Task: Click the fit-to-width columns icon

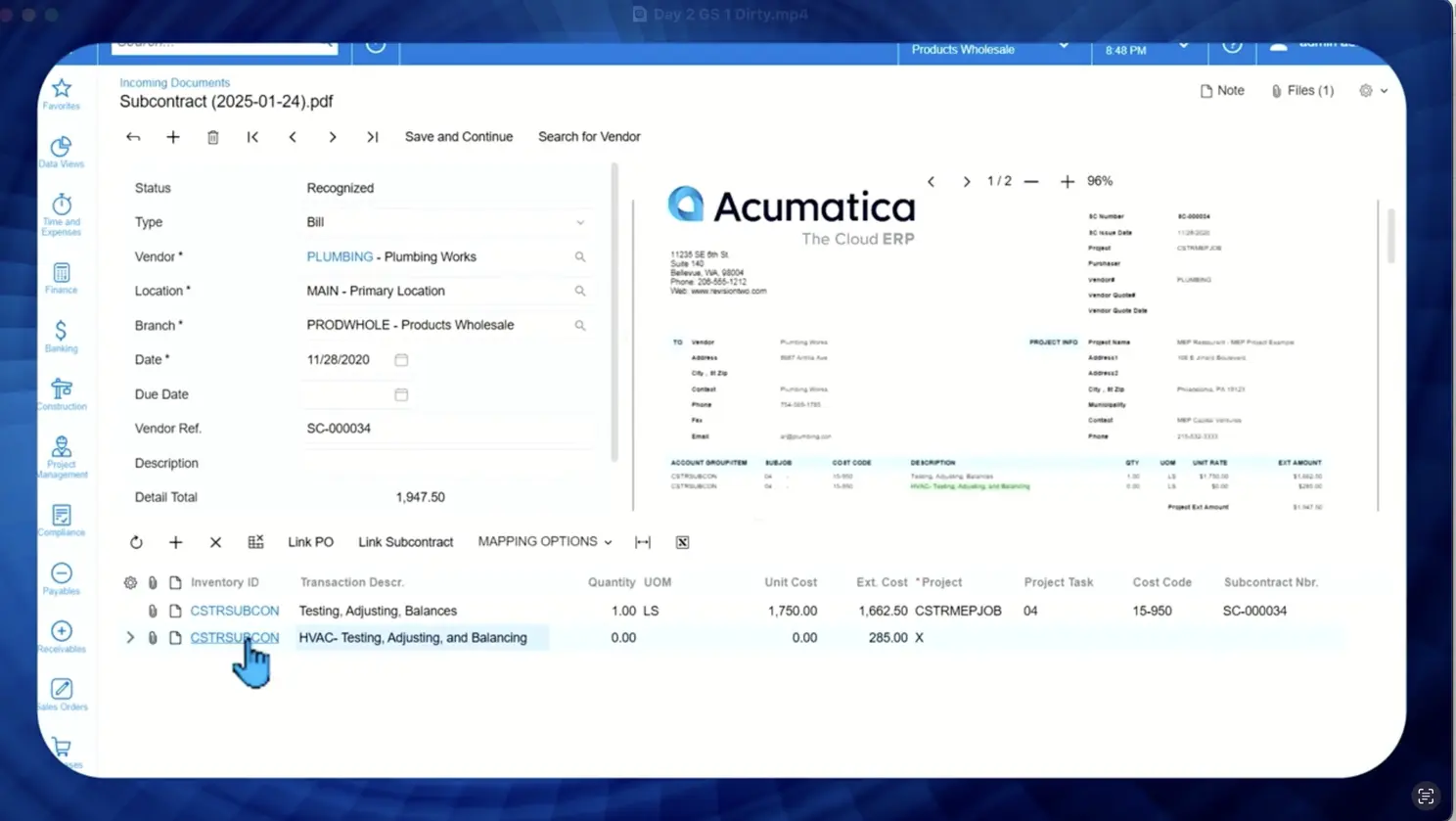Action: [x=643, y=542]
